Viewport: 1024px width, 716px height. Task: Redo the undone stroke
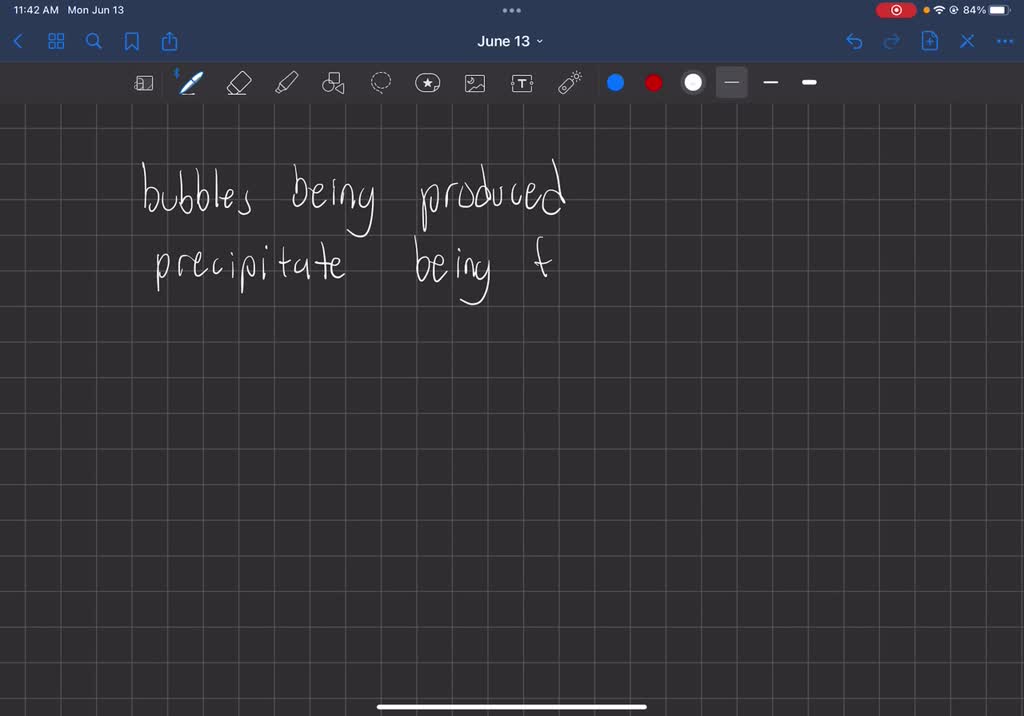[x=891, y=41]
